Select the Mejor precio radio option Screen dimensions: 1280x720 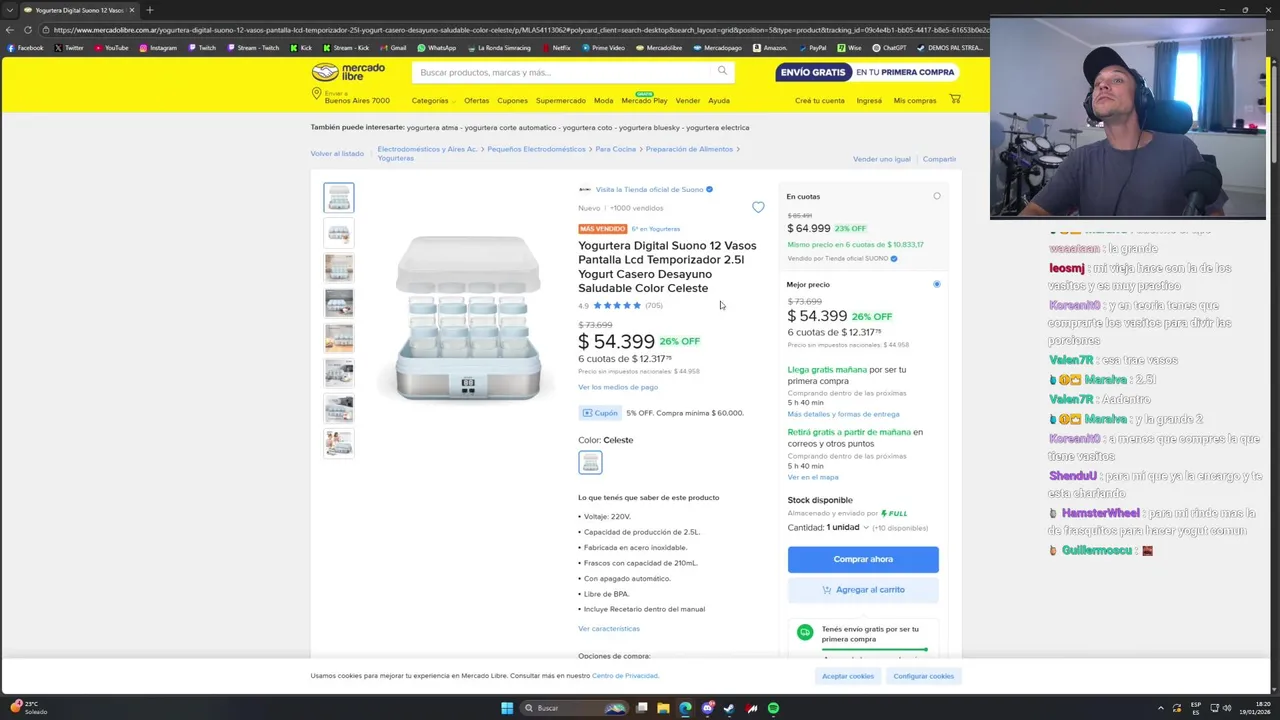pyautogui.click(x=937, y=284)
